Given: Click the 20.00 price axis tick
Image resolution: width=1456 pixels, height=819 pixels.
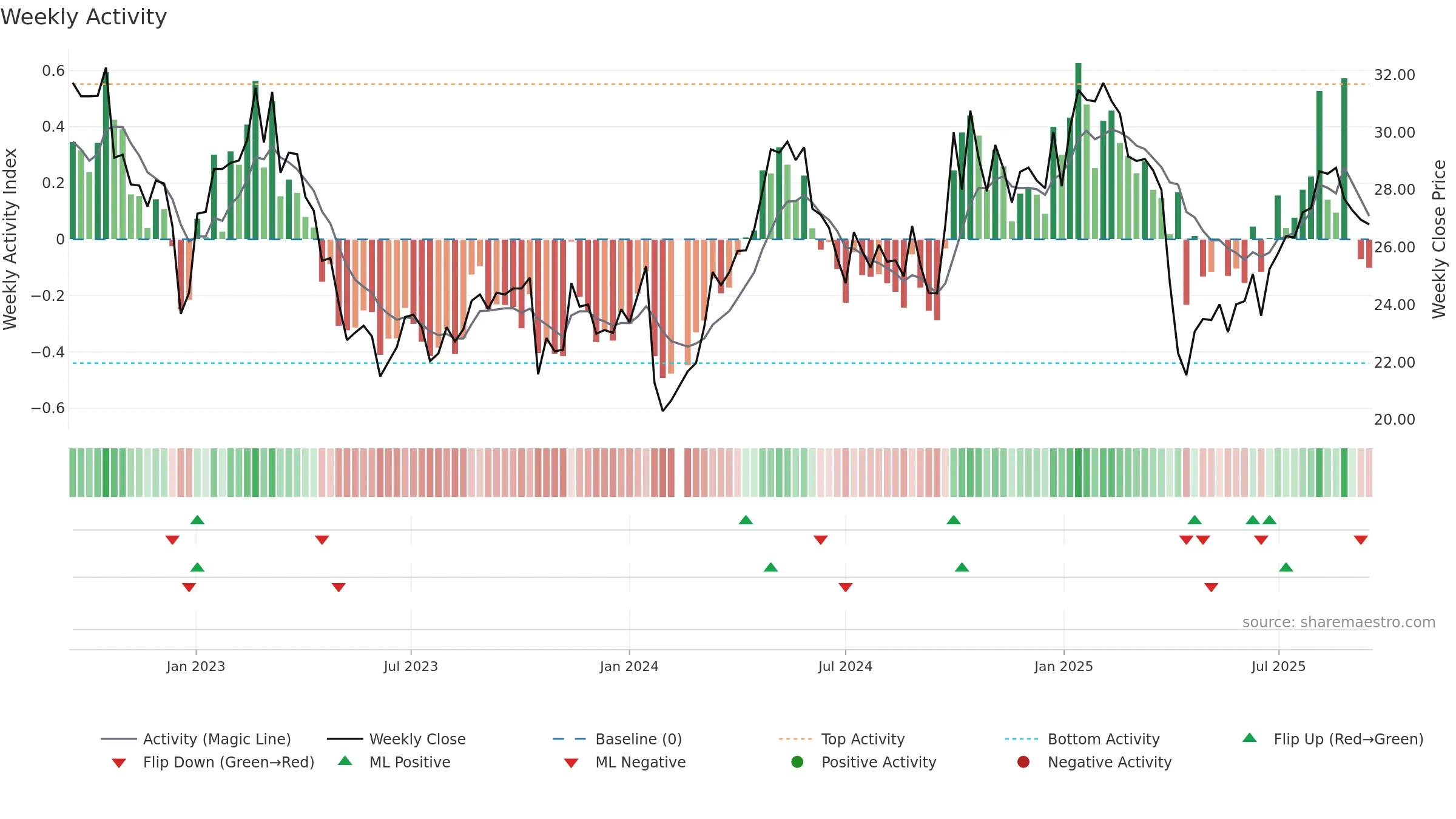Looking at the screenshot, I should [x=1394, y=419].
